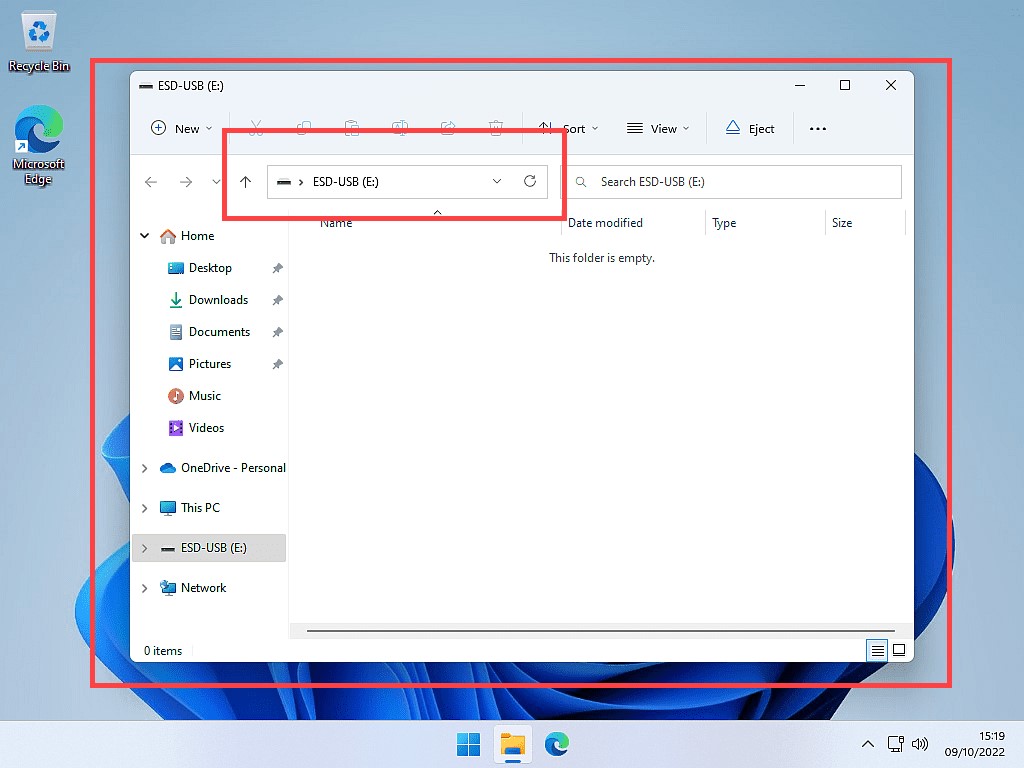Open address bar history dropdown
This screenshot has height=768, width=1024.
pyautogui.click(x=497, y=182)
